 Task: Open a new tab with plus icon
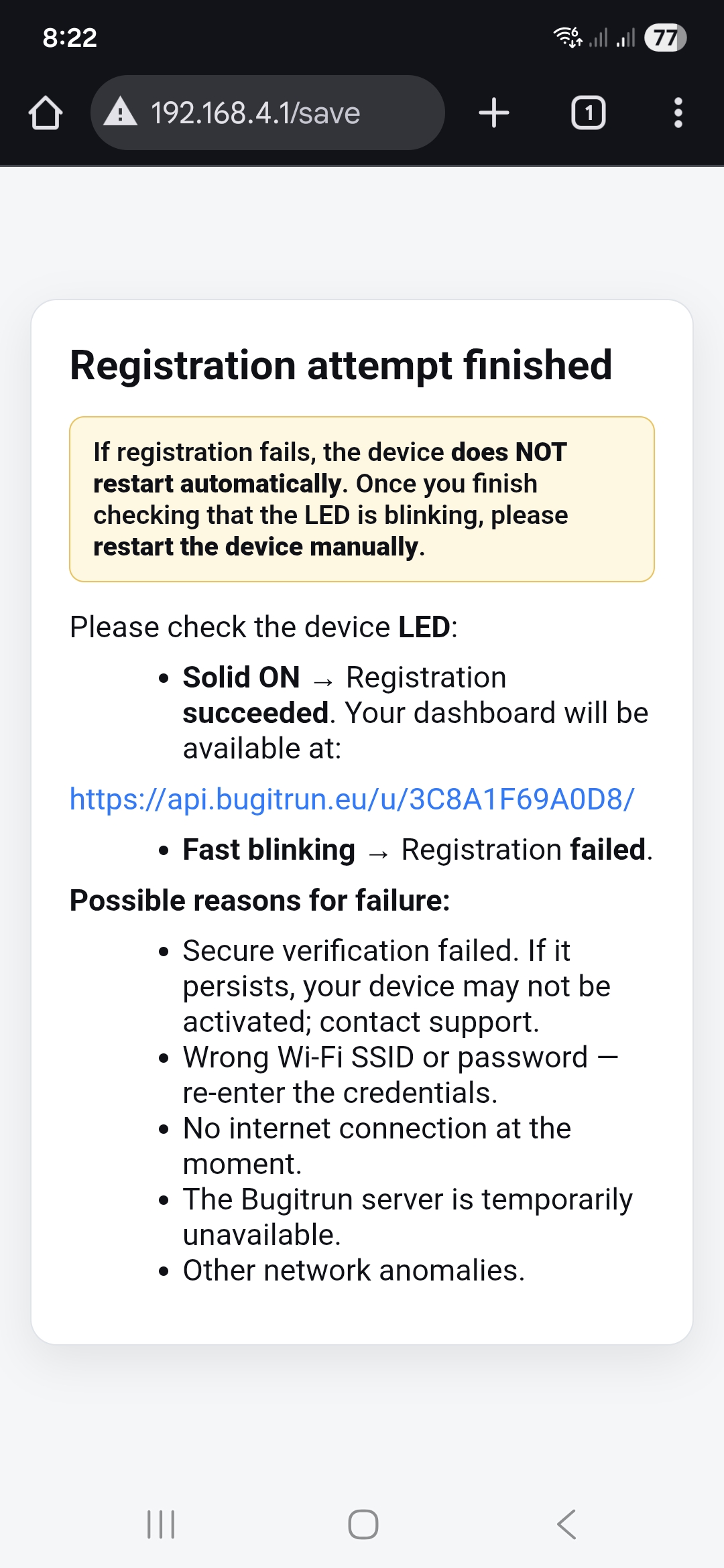pyautogui.click(x=494, y=113)
